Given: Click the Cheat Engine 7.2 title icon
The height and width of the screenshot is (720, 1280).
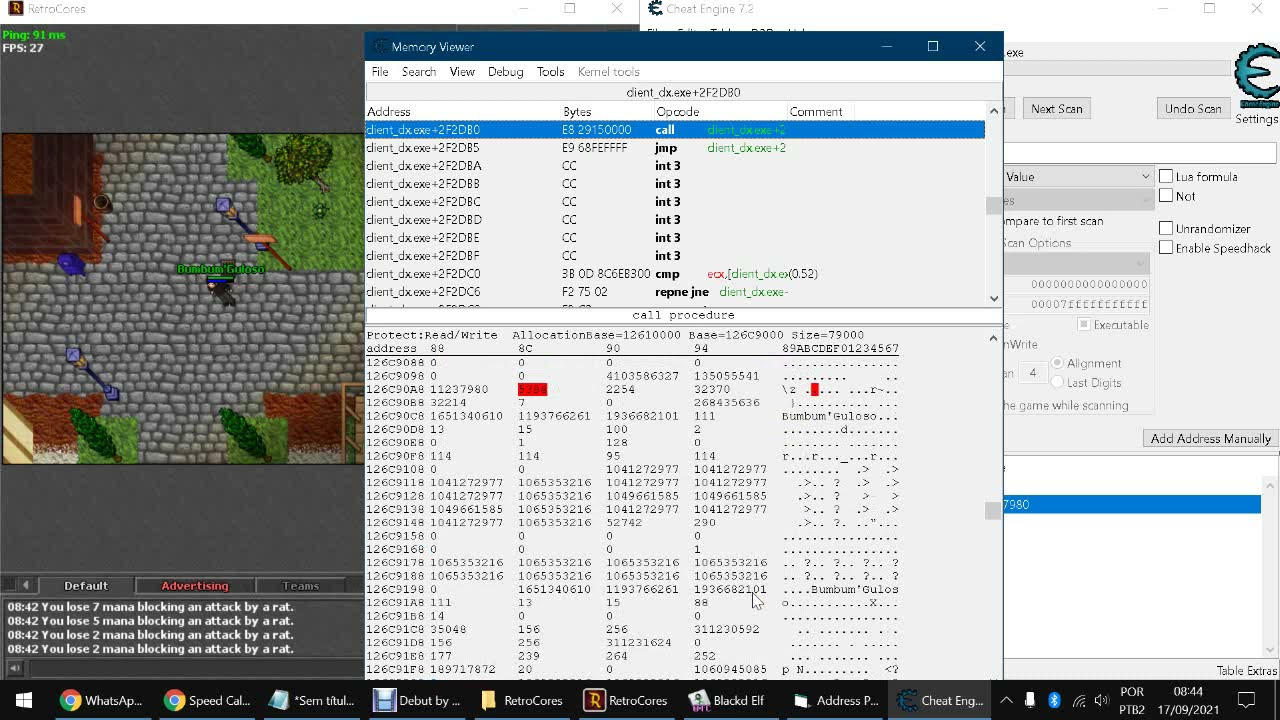Looking at the screenshot, I should pos(655,9).
